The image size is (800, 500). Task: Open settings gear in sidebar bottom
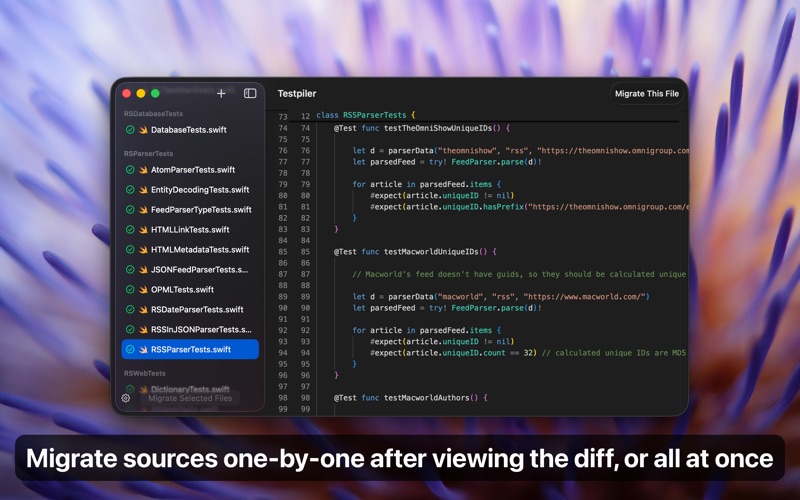(126, 398)
